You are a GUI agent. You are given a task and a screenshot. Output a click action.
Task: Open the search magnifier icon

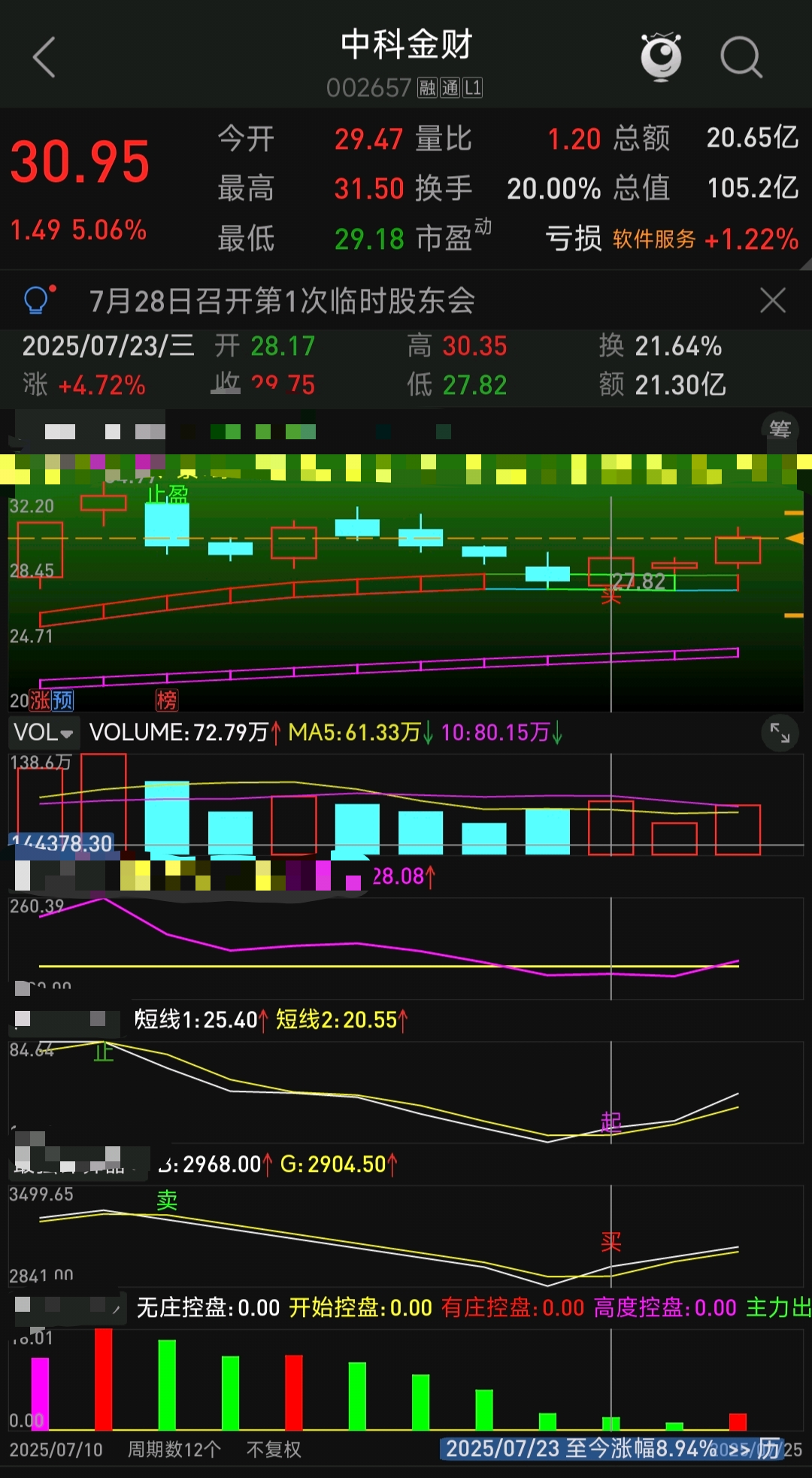[741, 57]
